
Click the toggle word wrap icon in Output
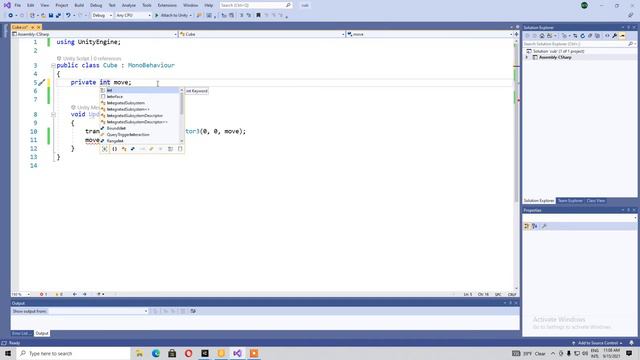[x=193, y=311]
